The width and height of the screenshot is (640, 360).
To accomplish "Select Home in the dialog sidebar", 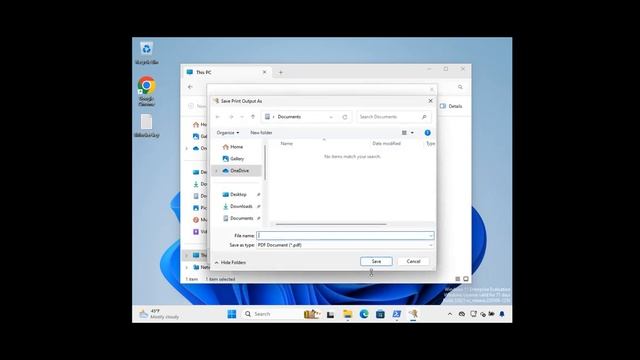I will [x=236, y=147].
